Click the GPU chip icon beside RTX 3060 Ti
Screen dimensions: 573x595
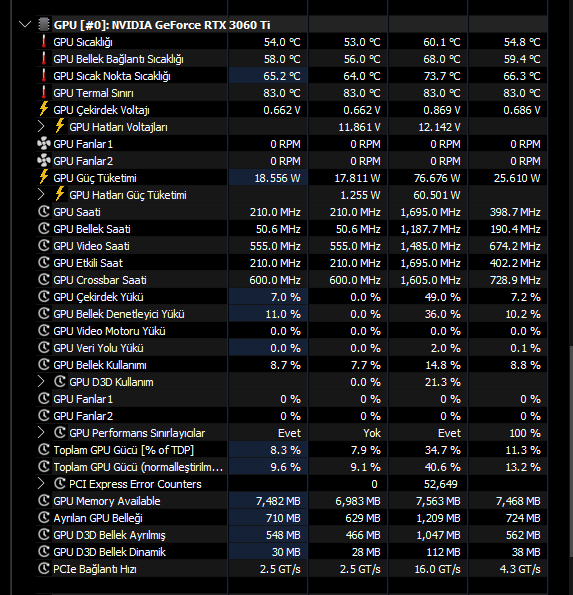(x=44, y=25)
